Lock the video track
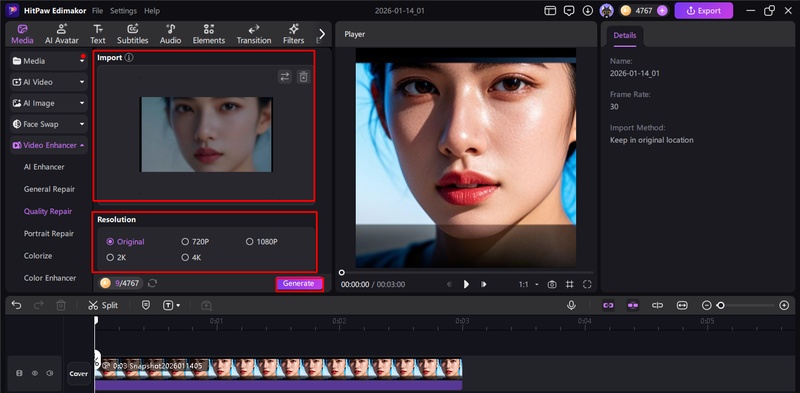The height and width of the screenshot is (393, 800). coord(19,373)
